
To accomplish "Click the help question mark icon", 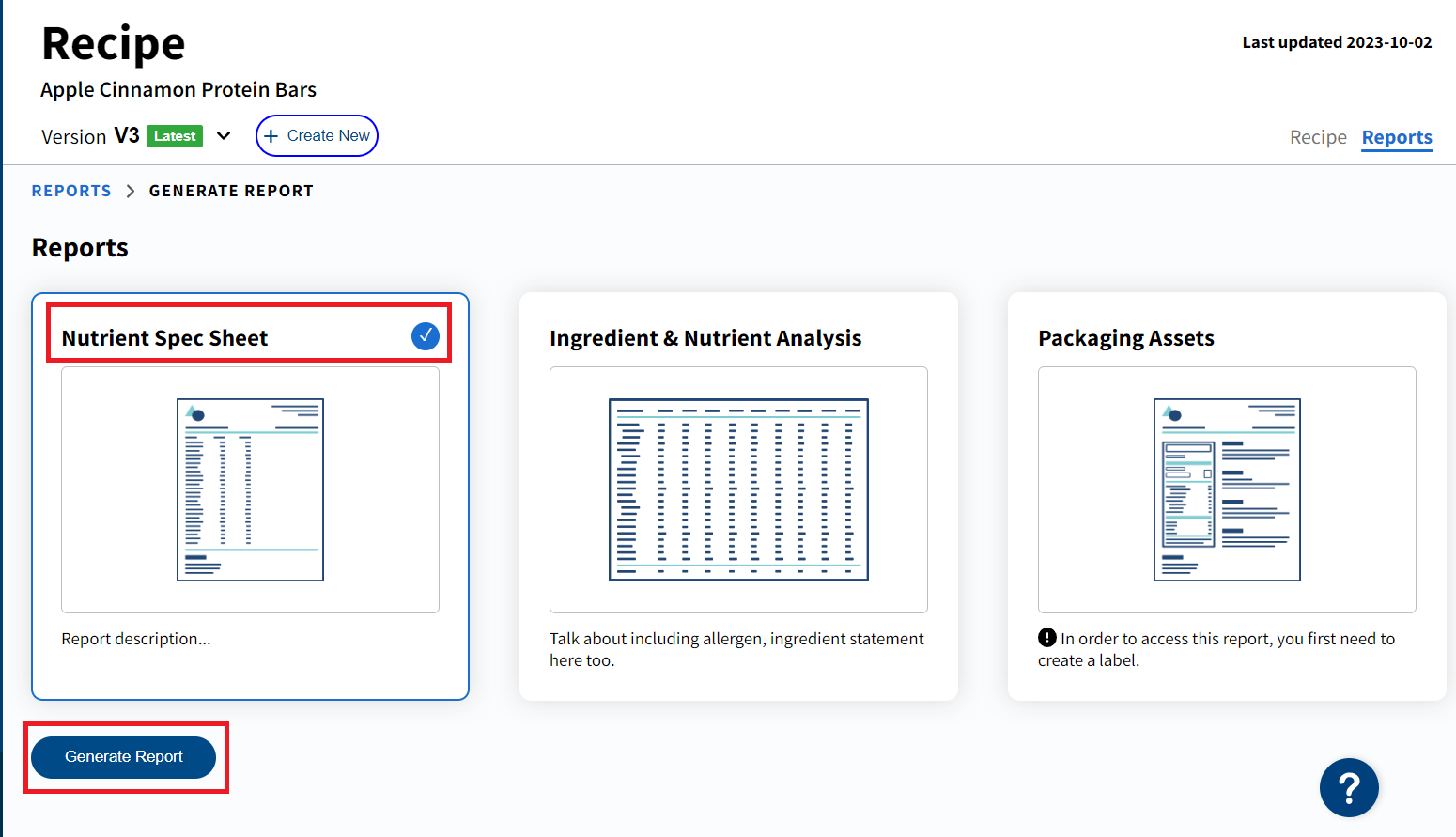I will coord(1349,787).
